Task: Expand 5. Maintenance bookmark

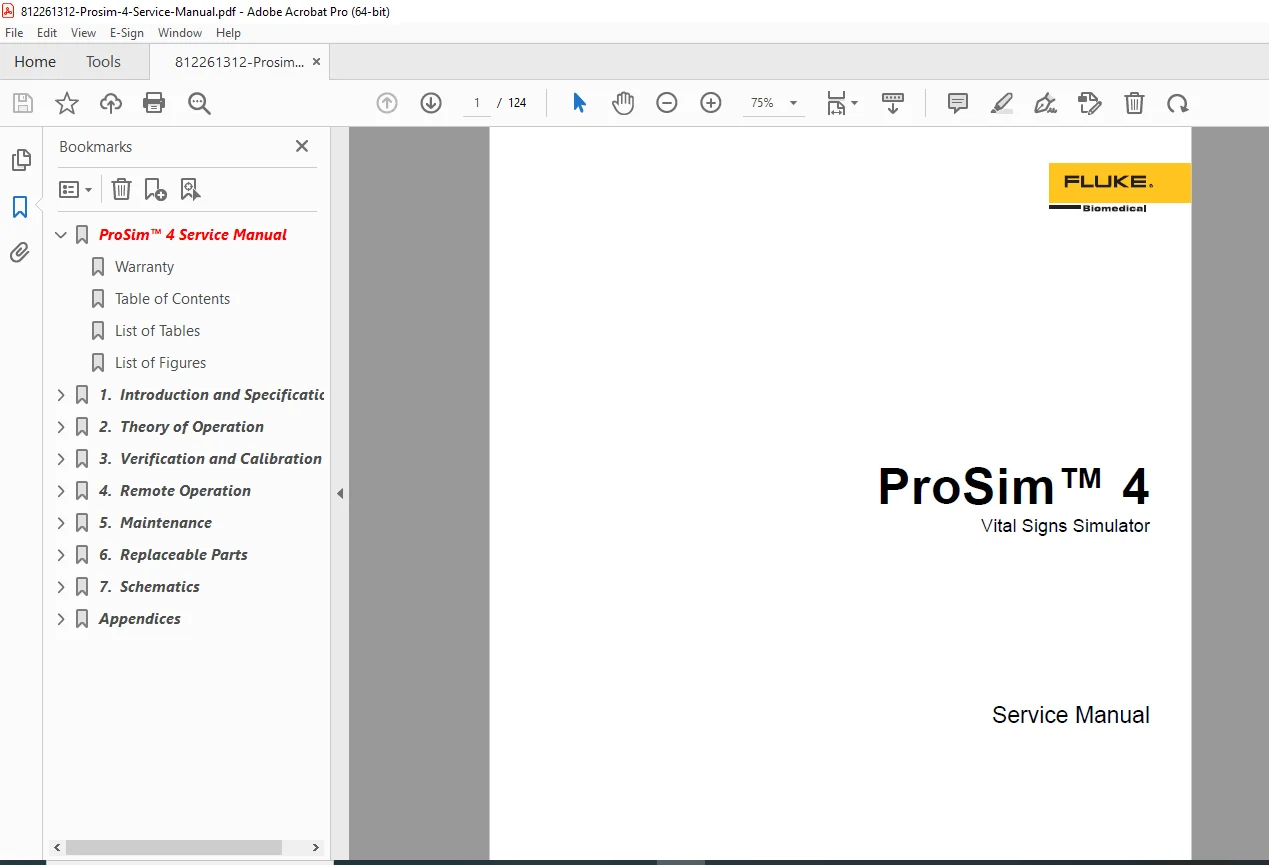Action: click(61, 523)
